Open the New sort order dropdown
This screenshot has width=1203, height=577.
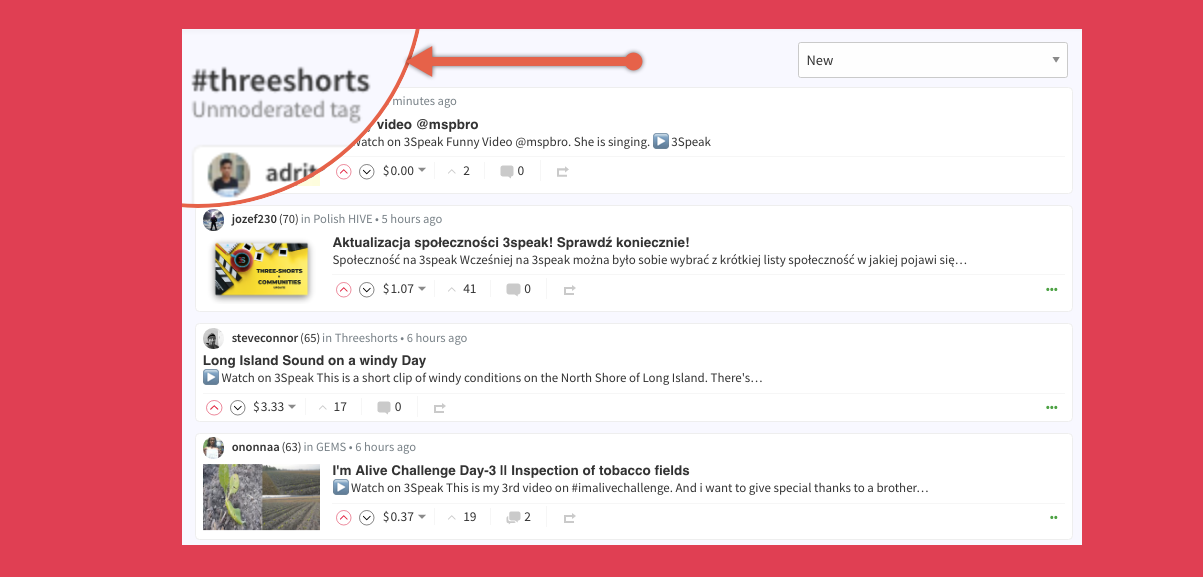click(x=932, y=60)
